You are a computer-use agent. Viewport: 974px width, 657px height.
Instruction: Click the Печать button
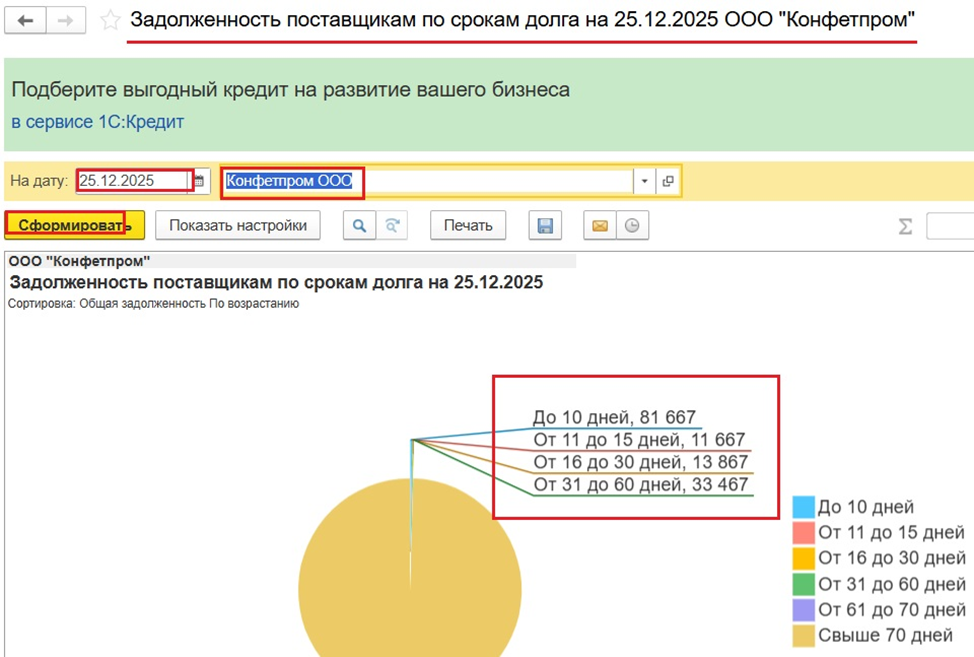[x=468, y=225]
